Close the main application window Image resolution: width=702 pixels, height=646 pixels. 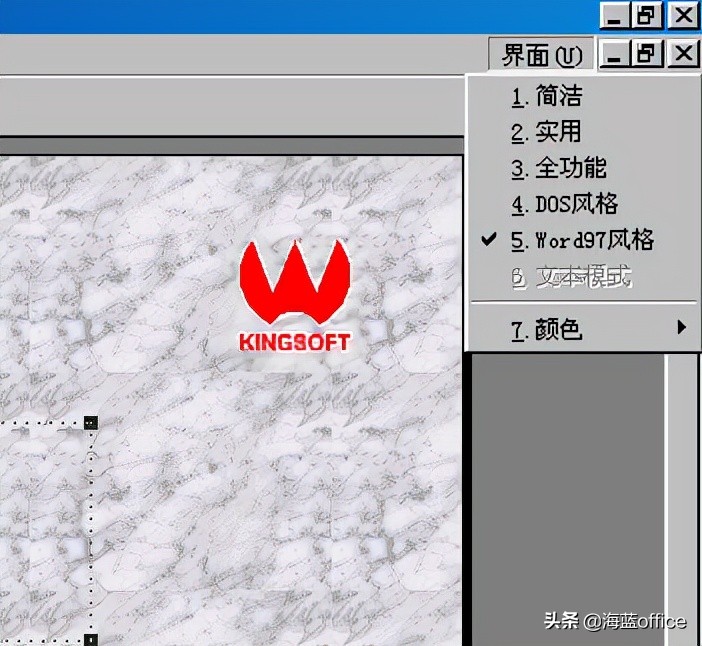(x=683, y=16)
